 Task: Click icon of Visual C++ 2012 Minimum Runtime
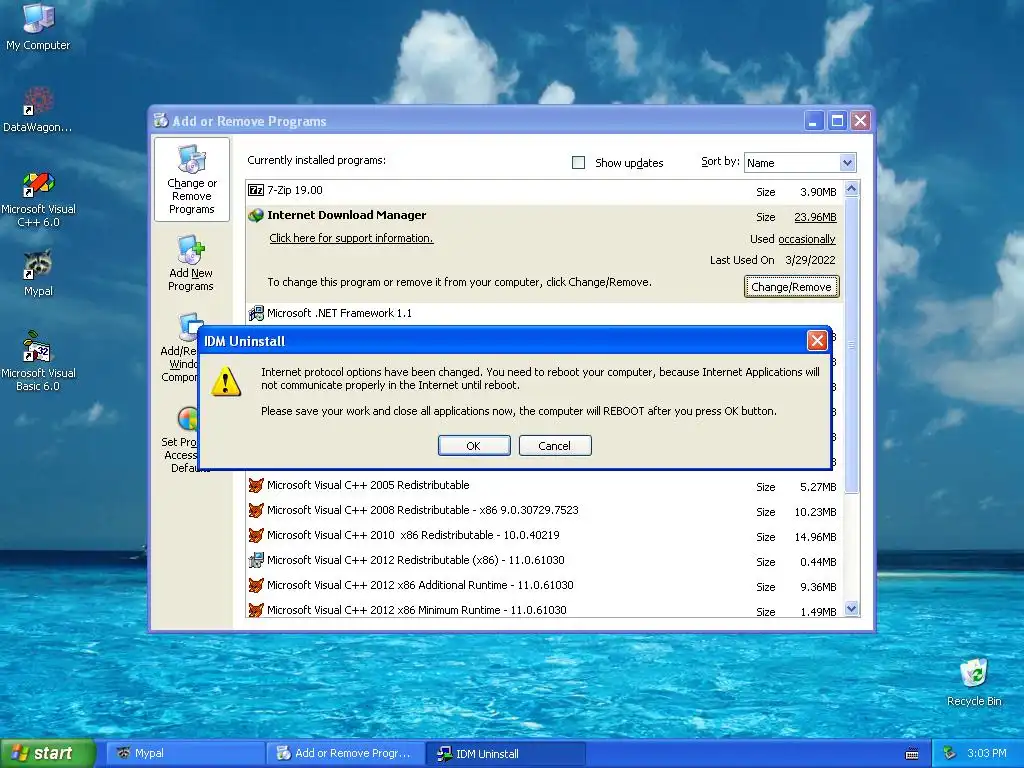[256, 610]
